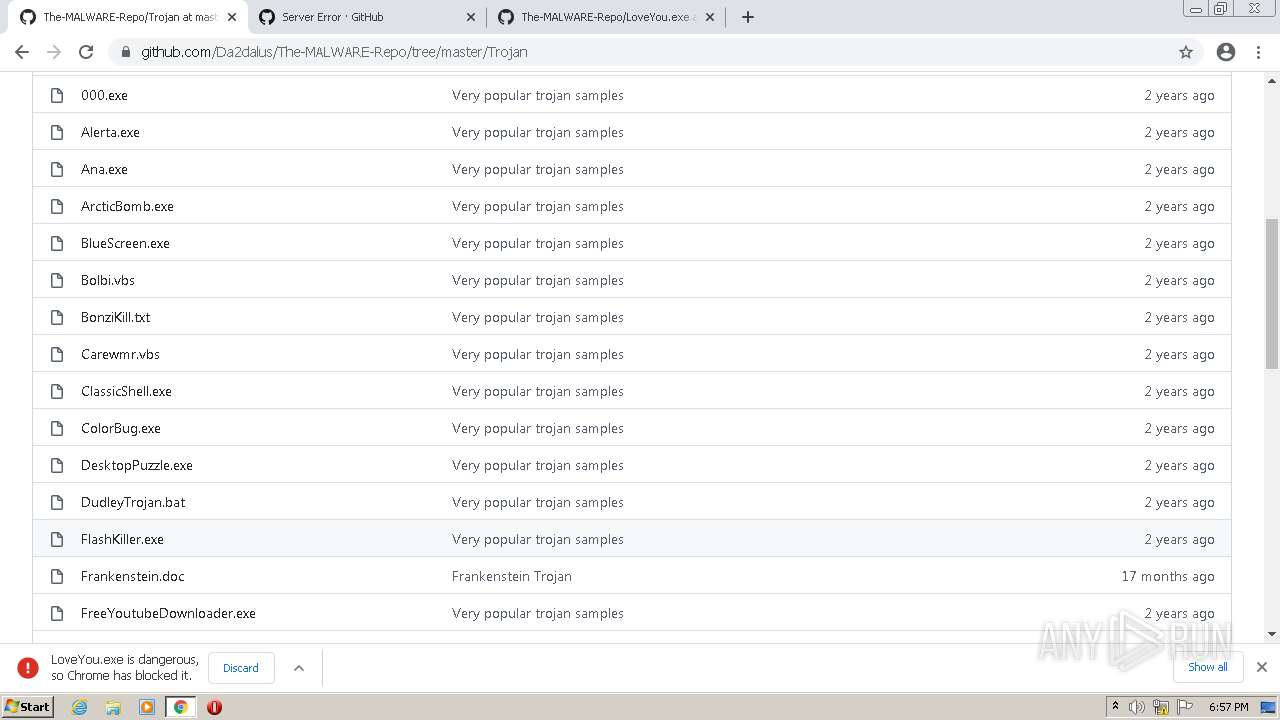This screenshot has height=720, width=1280.
Task: Open the Start menu
Action: [28, 707]
